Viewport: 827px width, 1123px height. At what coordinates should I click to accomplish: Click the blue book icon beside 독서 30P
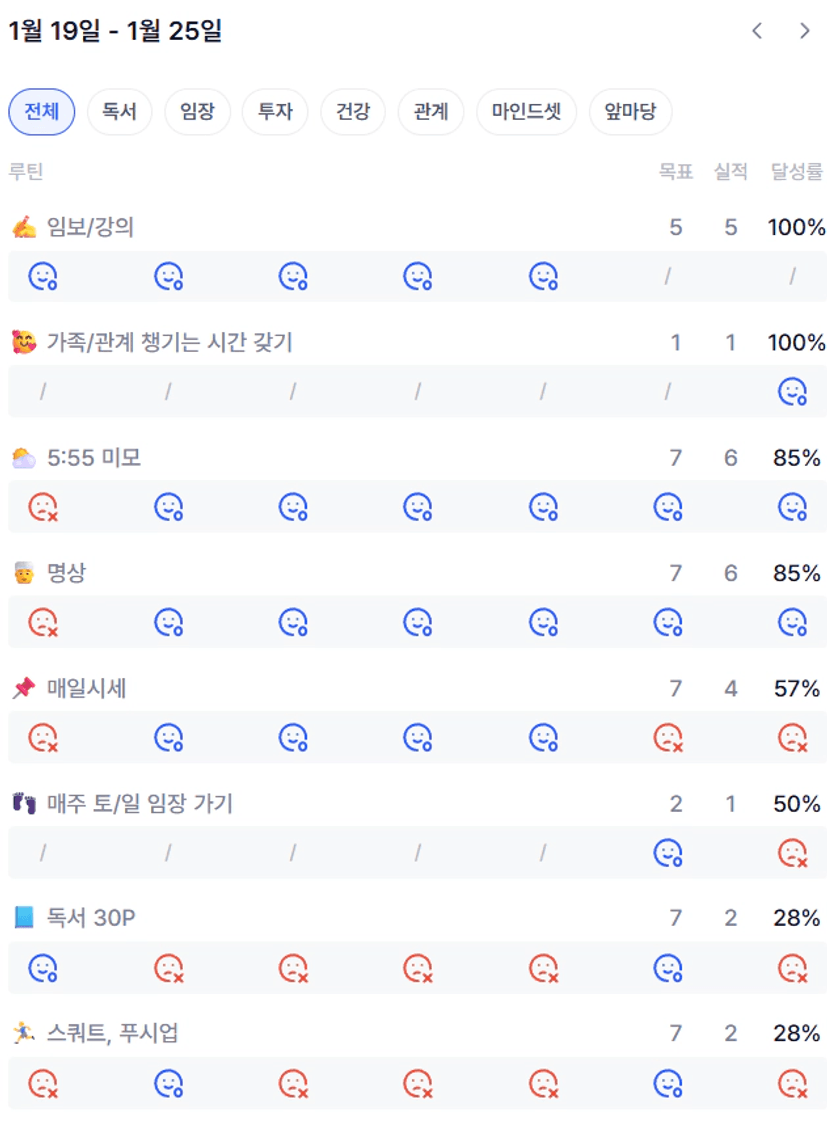(x=24, y=918)
